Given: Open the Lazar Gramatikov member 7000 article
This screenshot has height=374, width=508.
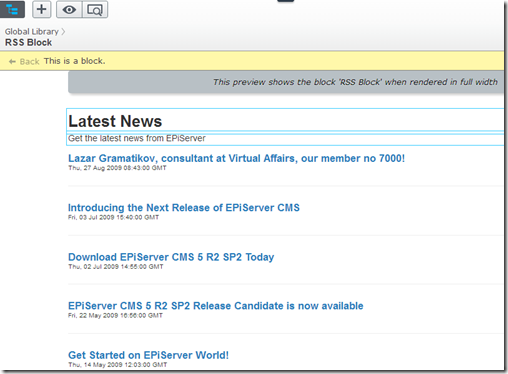Looking at the screenshot, I should [236, 158].
